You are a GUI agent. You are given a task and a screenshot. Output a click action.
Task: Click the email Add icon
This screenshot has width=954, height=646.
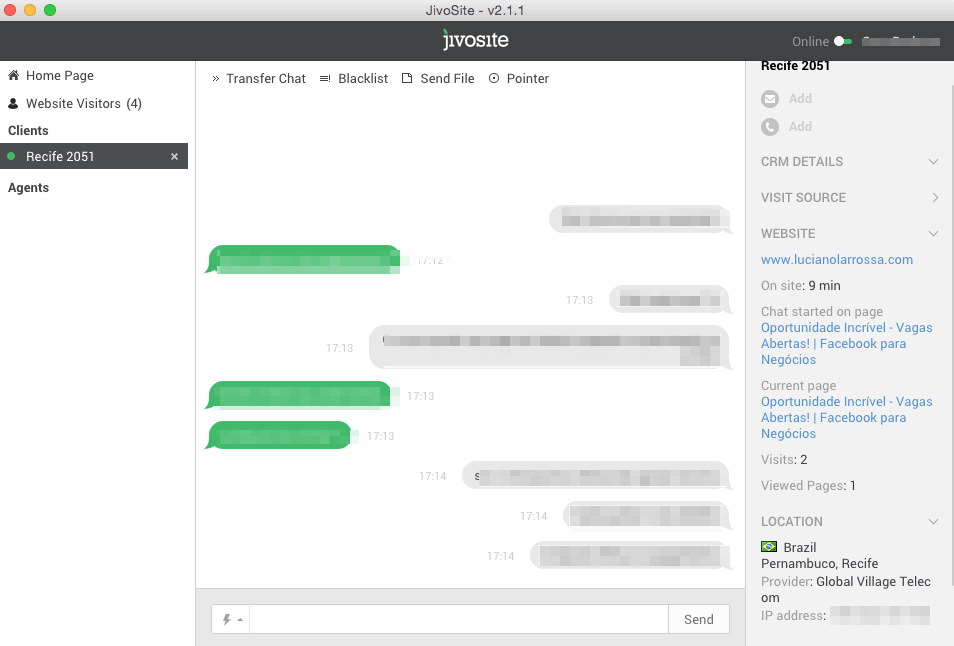(x=770, y=98)
